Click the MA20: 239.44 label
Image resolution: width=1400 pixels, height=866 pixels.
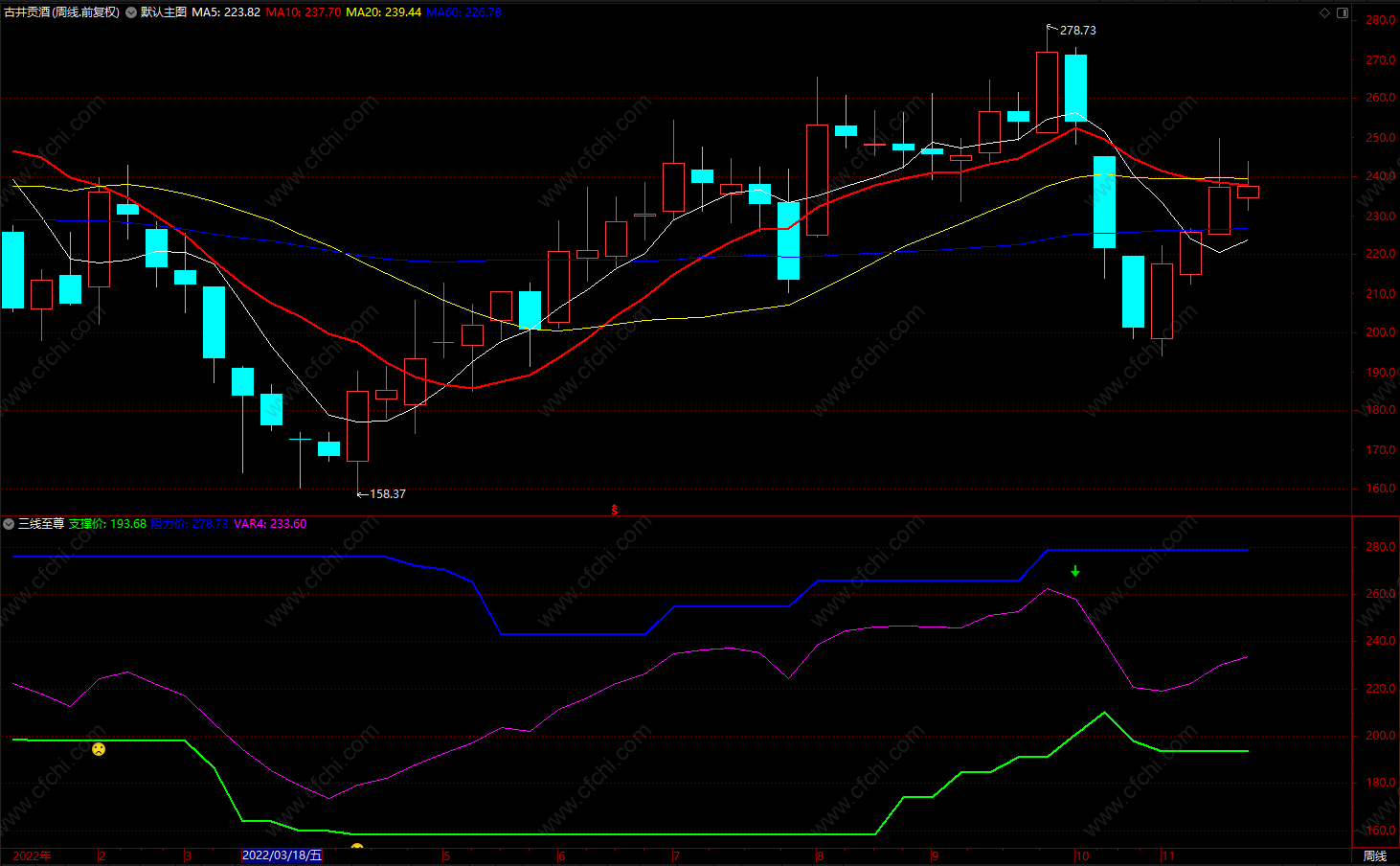pyautogui.click(x=383, y=12)
